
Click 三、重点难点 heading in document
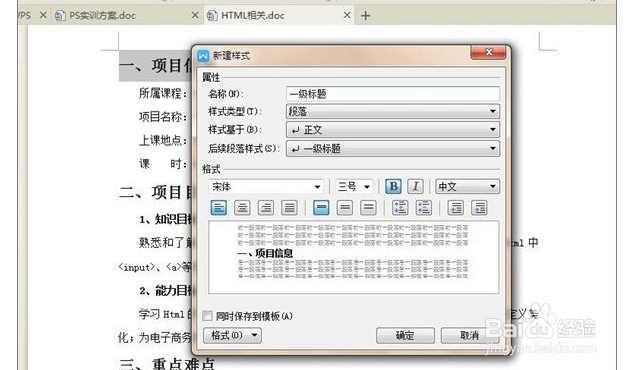tap(167, 363)
